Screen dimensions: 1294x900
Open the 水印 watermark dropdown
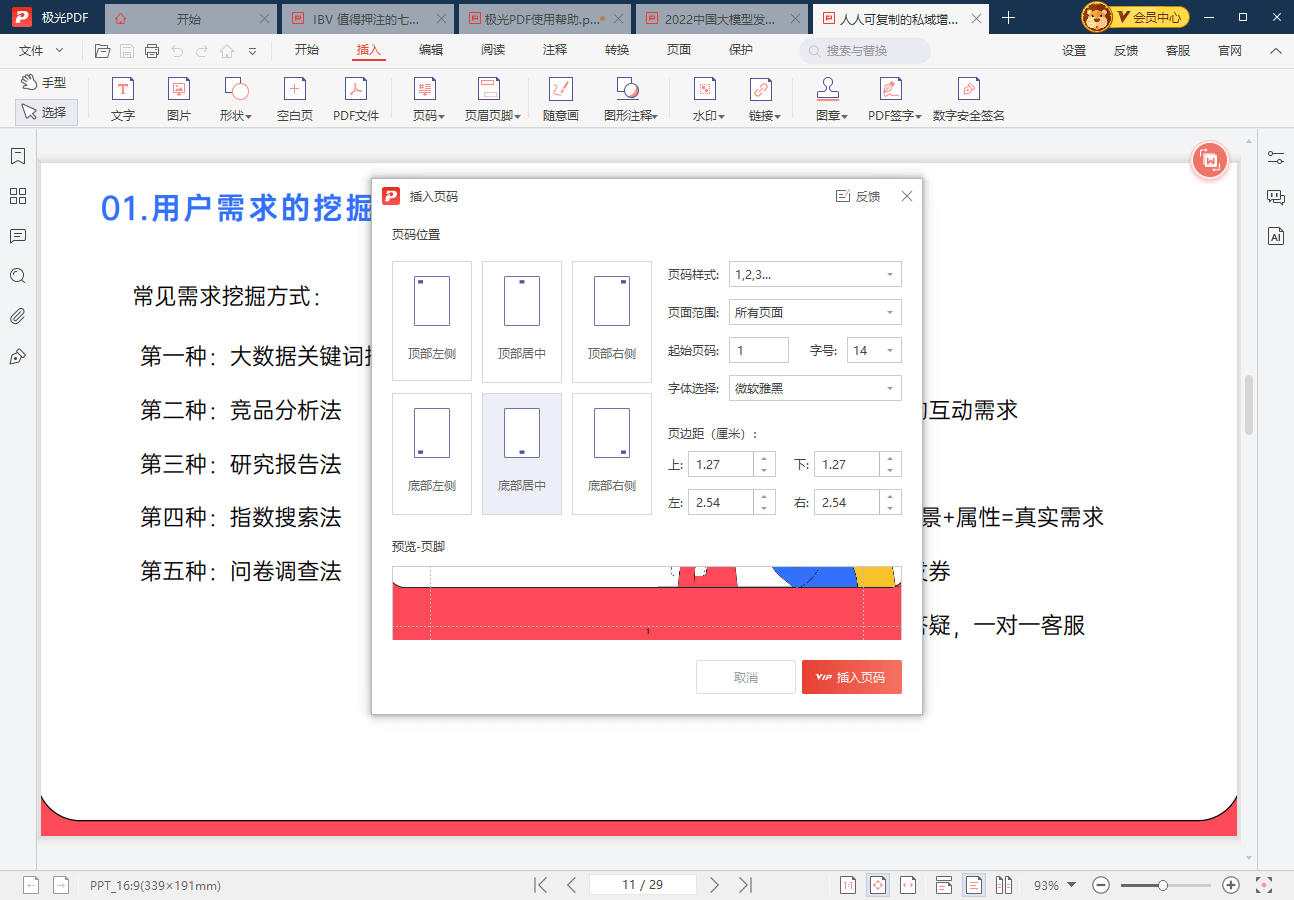point(708,100)
